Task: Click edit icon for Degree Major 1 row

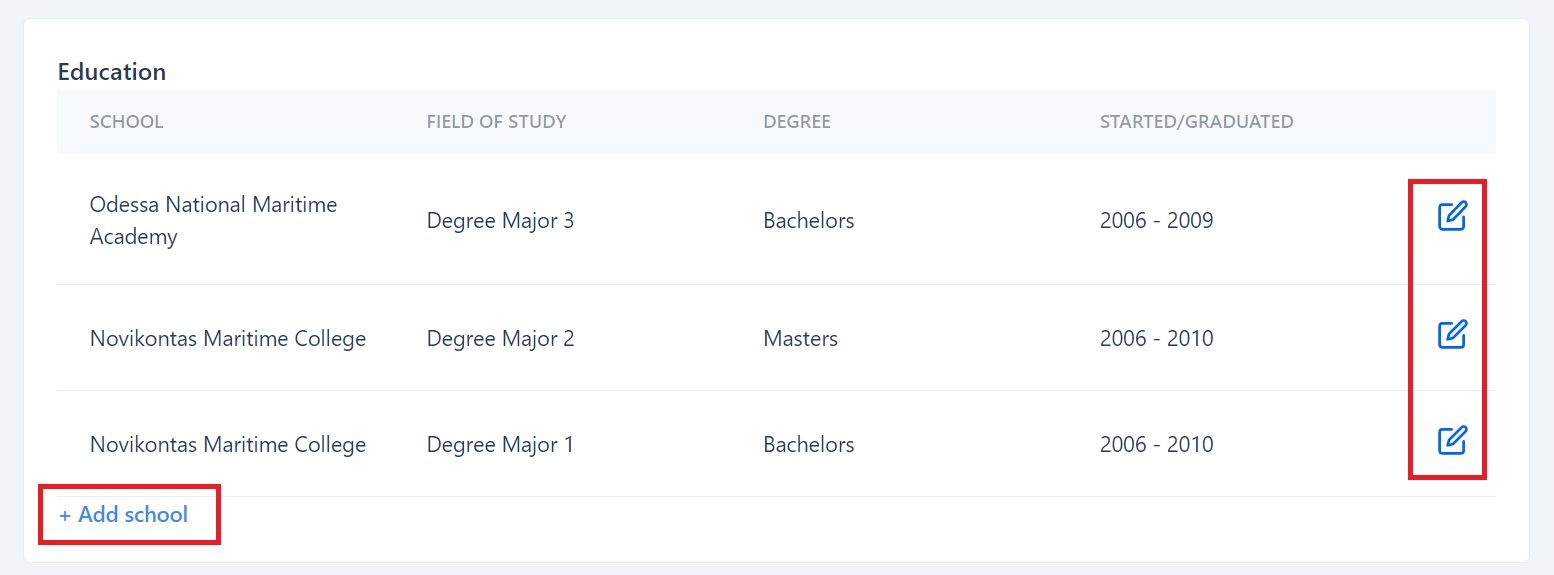Action: pyautogui.click(x=1451, y=440)
